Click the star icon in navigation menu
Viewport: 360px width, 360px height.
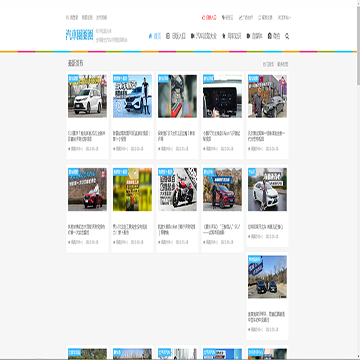click(x=224, y=36)
